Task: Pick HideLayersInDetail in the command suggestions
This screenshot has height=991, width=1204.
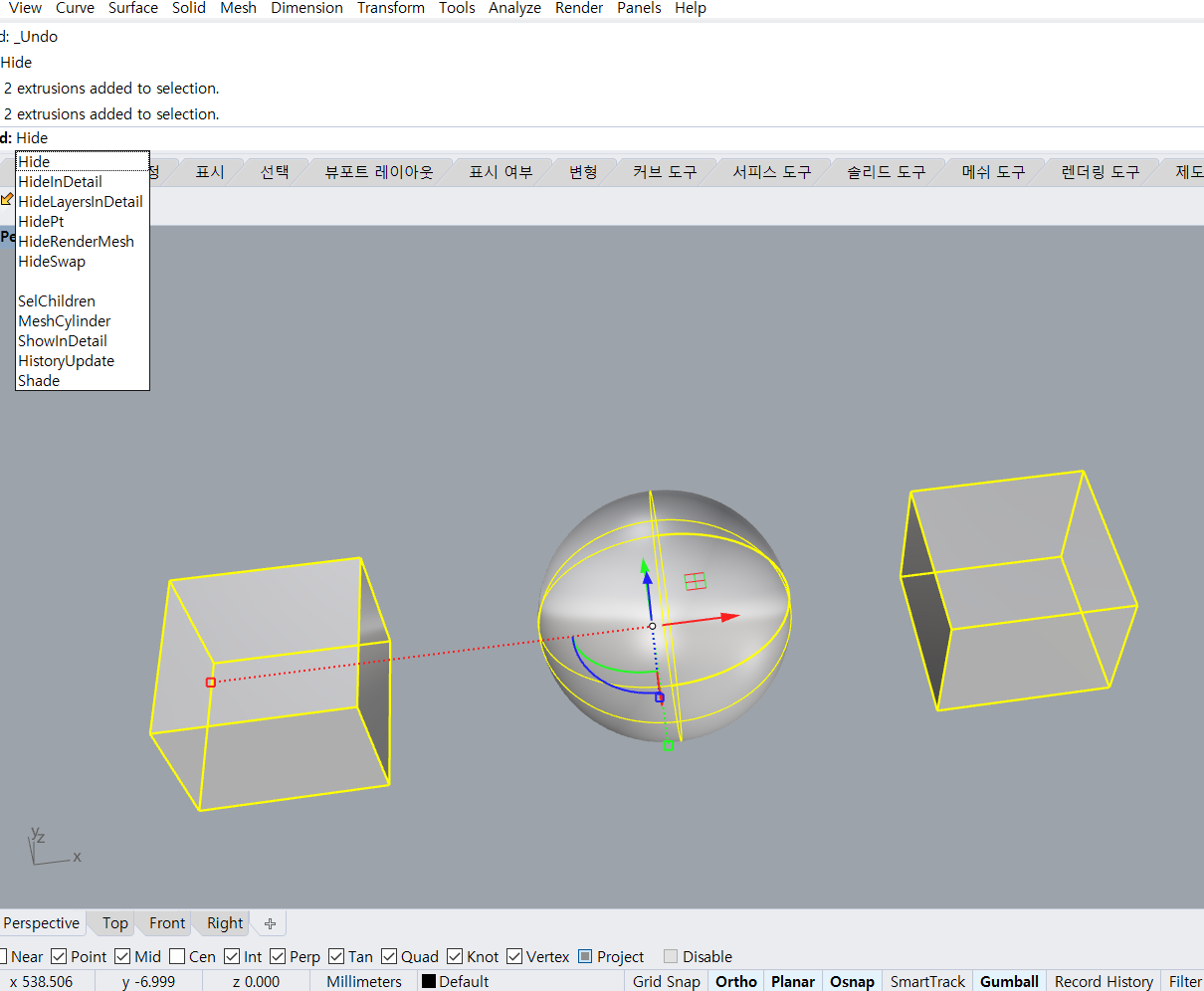Action: [83, 201]
